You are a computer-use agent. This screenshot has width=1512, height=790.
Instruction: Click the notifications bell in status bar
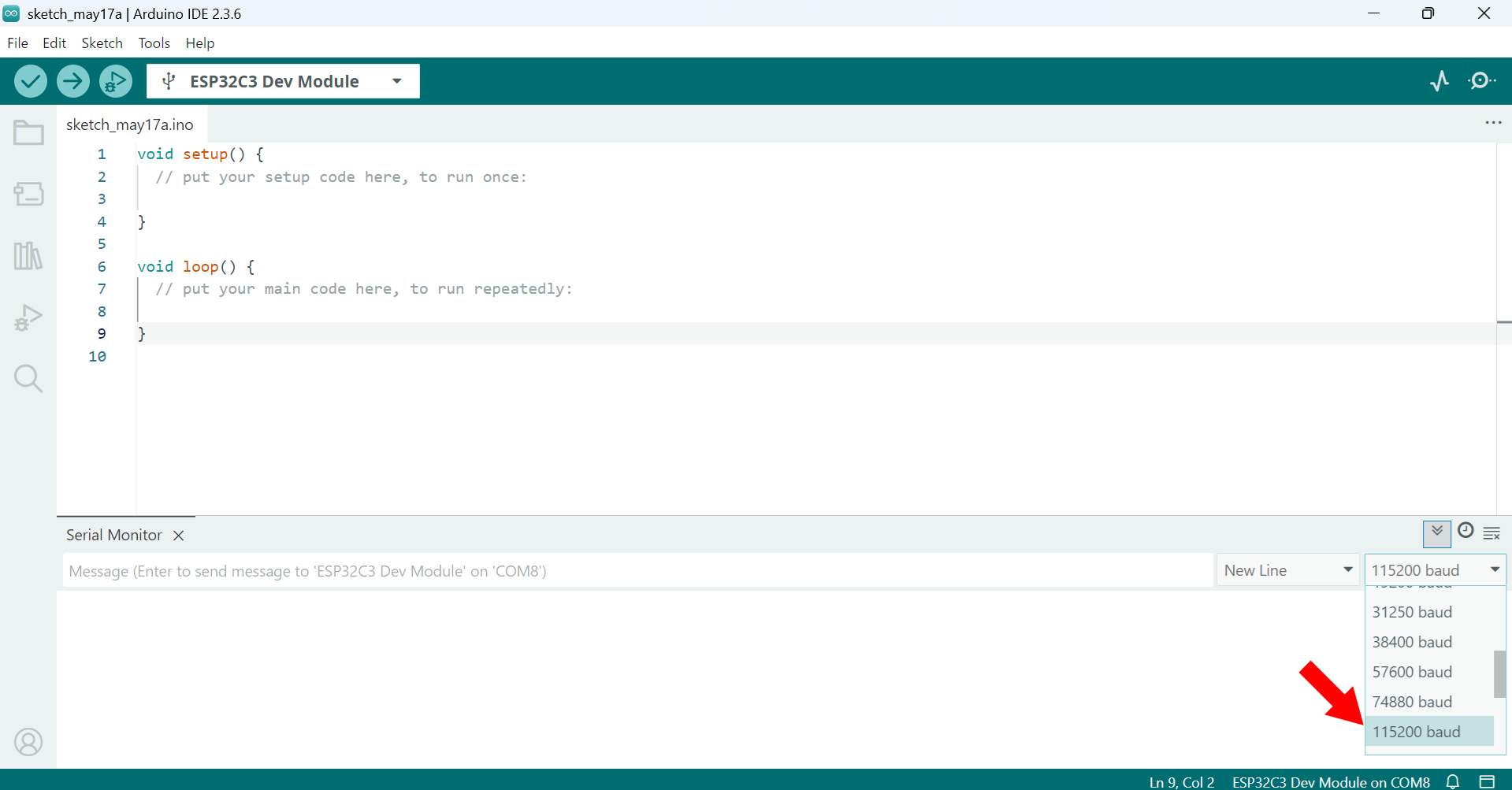1453,781
